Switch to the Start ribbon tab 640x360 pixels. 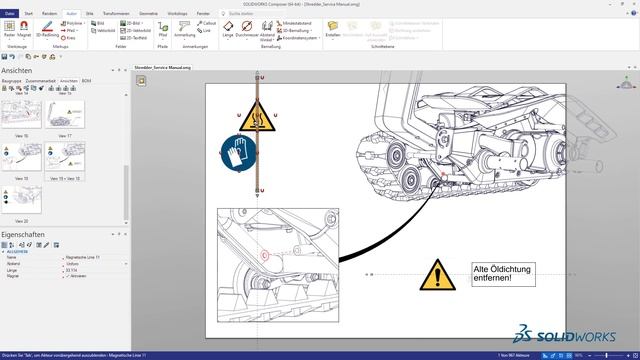point(29,13)
